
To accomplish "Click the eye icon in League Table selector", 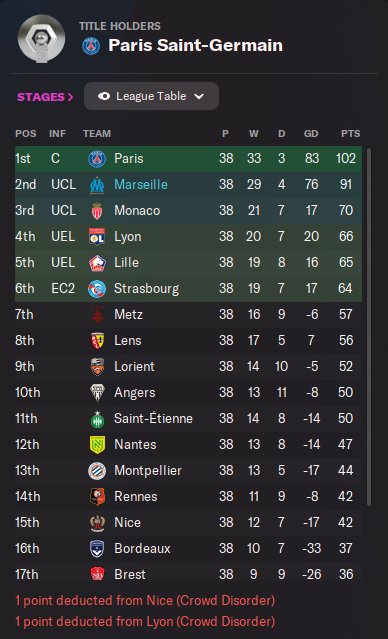I will tap(104, 96).
